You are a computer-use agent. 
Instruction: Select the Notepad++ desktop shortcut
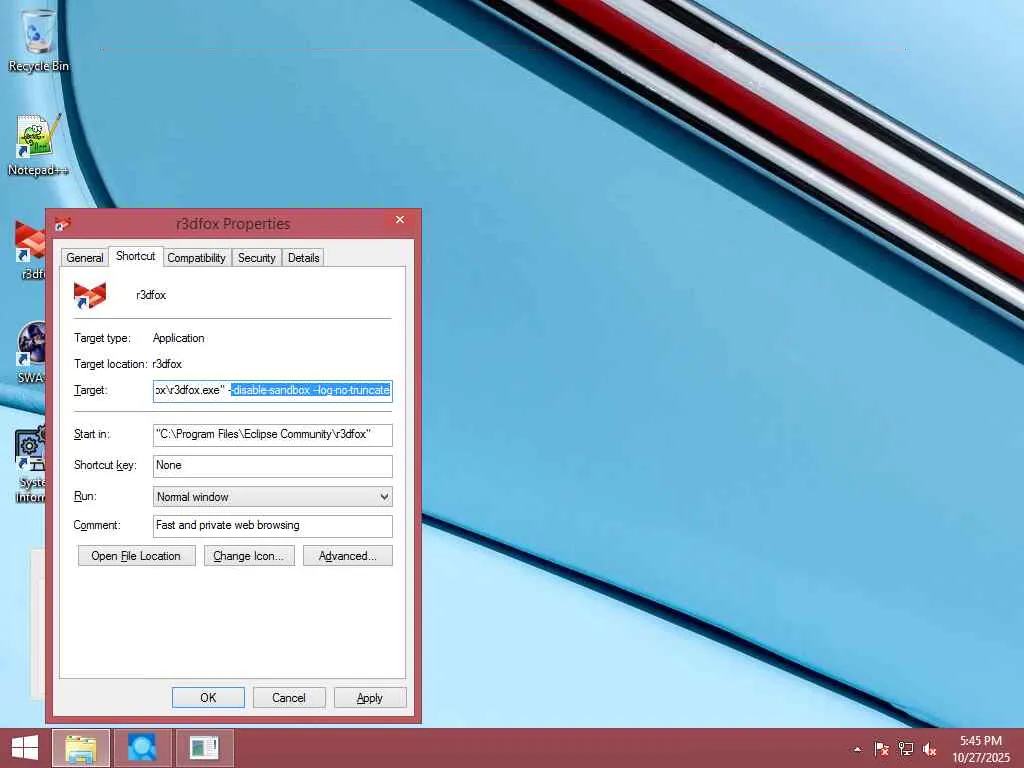point(38,145)
